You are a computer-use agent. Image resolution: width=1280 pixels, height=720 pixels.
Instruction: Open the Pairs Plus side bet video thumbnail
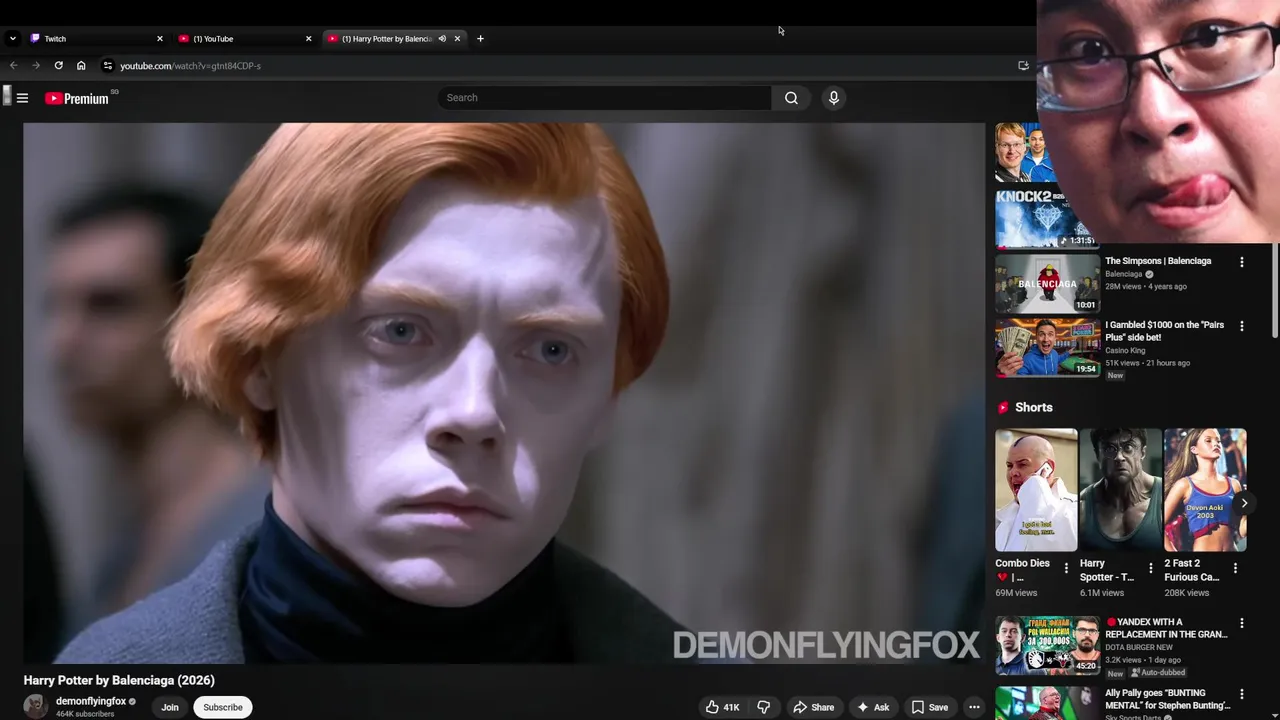click(1047, 348)
